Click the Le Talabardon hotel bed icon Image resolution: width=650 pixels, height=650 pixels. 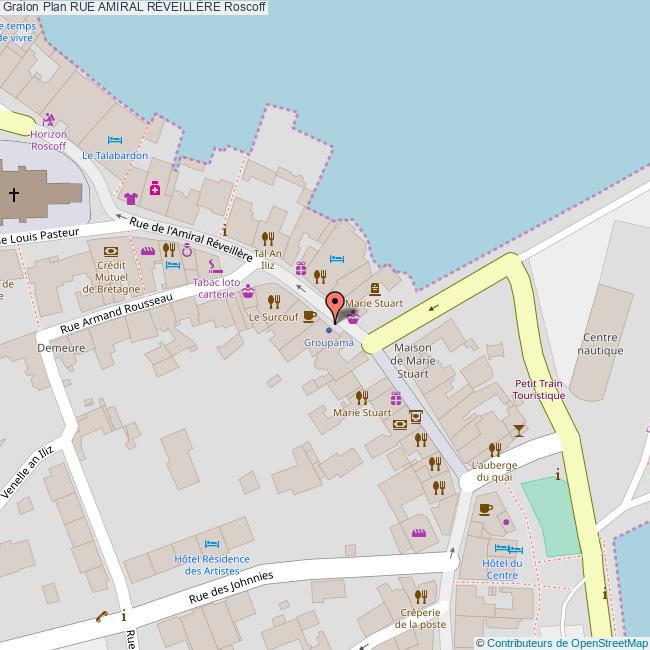pos(115,141)
